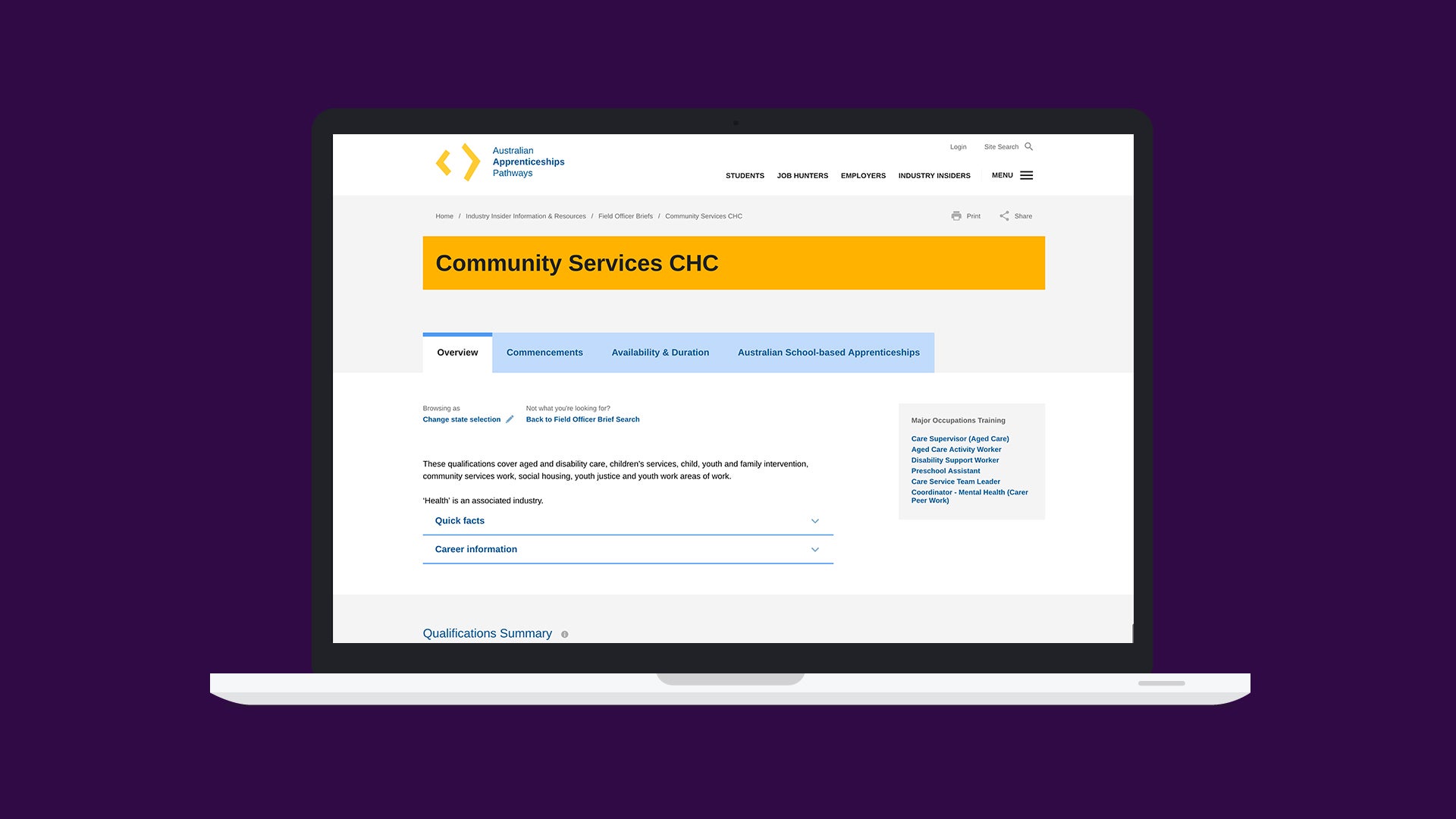
Task: Toggle the Australian School-based Apprenticeships tab
Action: point(829,352)
